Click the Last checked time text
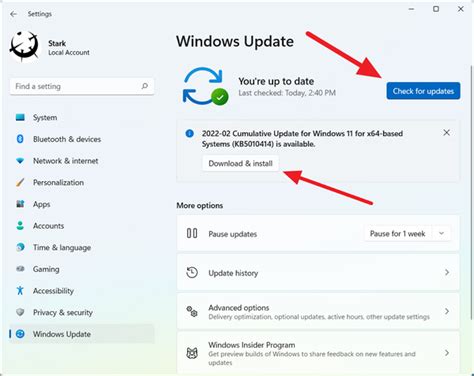 (x=287, y=93)
